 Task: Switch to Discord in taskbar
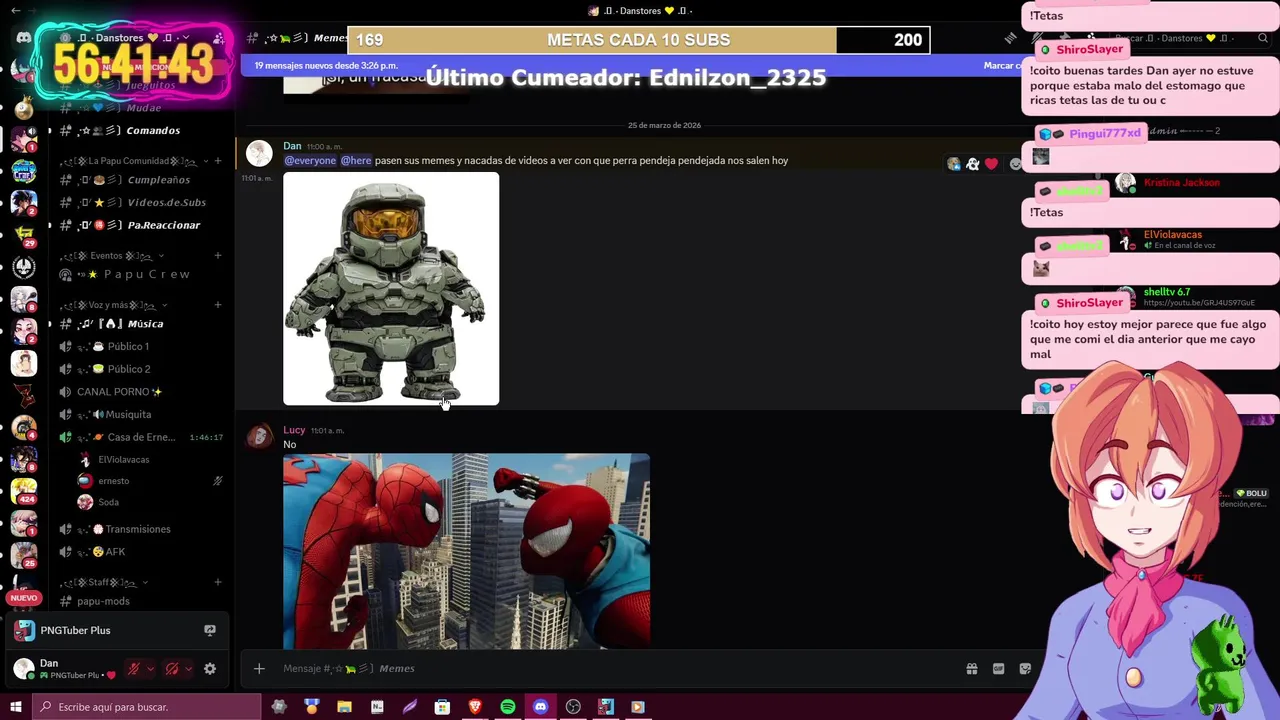(540, 707)
